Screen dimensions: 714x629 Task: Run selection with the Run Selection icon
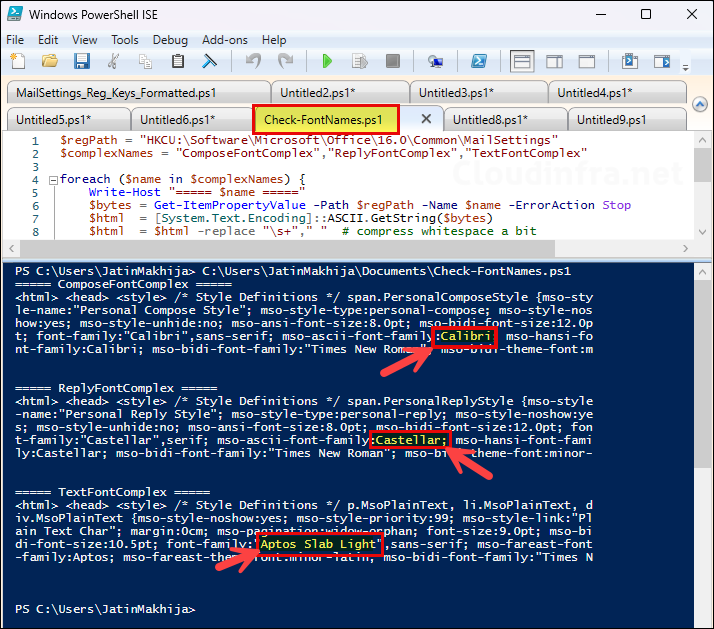pyautogui.click(x=360, y=61)
